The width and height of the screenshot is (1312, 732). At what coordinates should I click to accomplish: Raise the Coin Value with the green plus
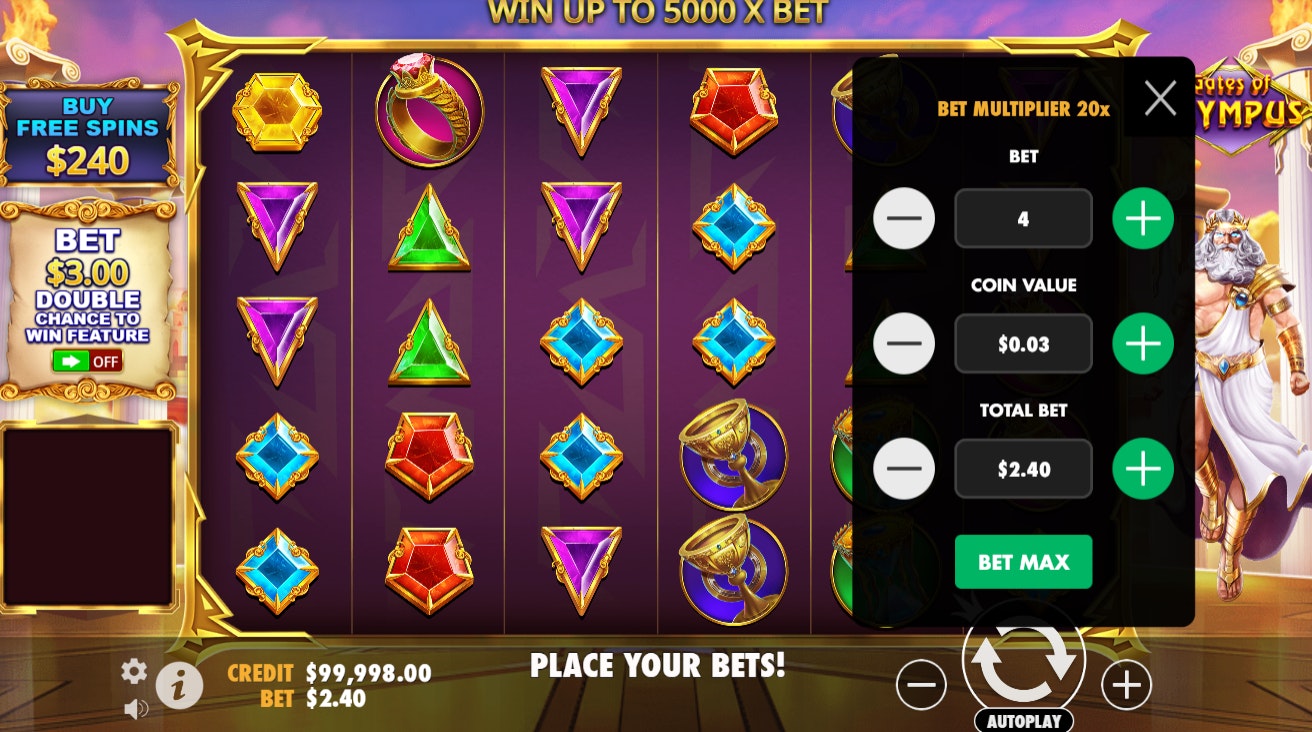point(1143,343)
